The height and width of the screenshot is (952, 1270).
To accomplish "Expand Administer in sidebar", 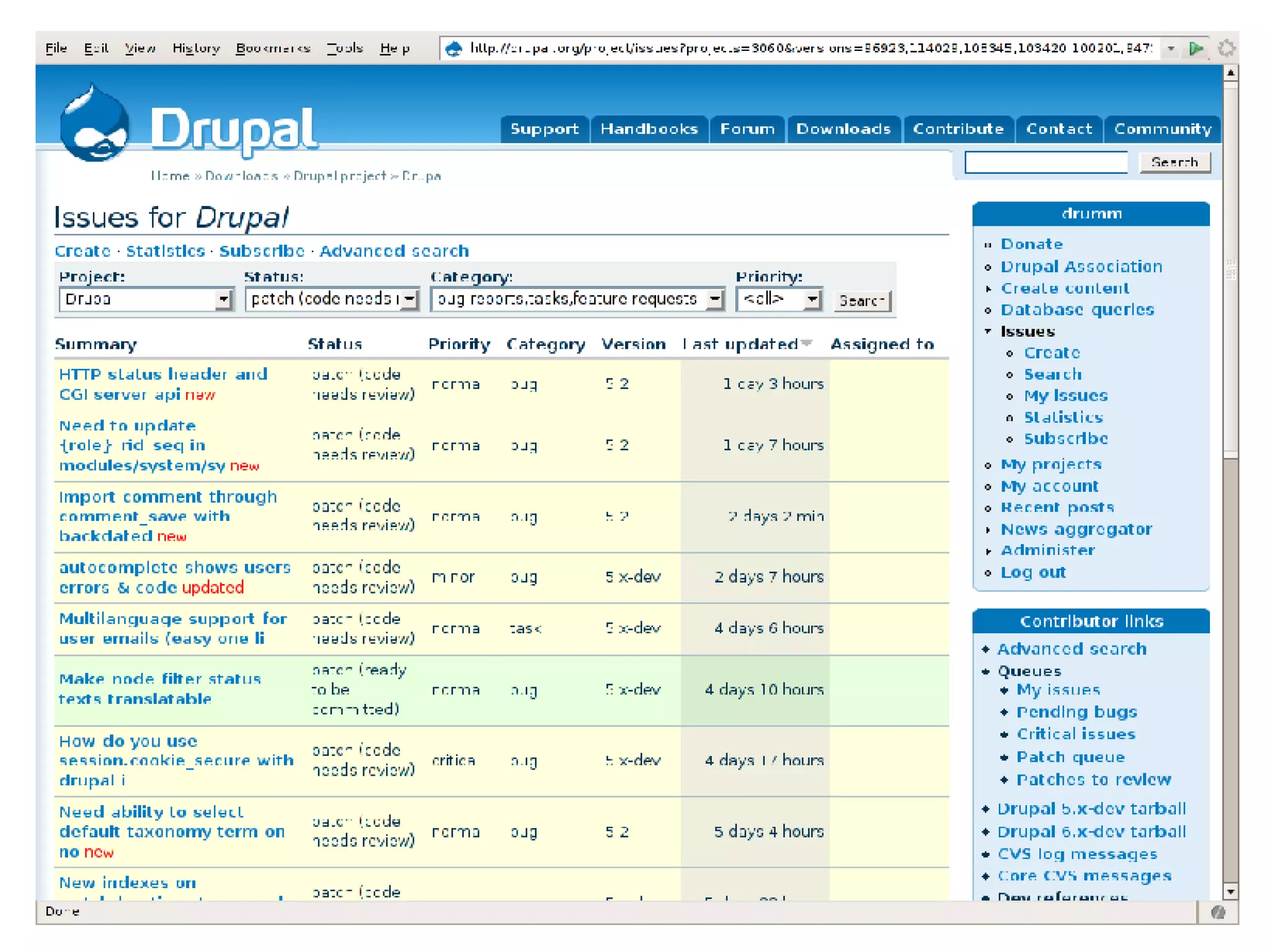I will (x=988, y=551).
